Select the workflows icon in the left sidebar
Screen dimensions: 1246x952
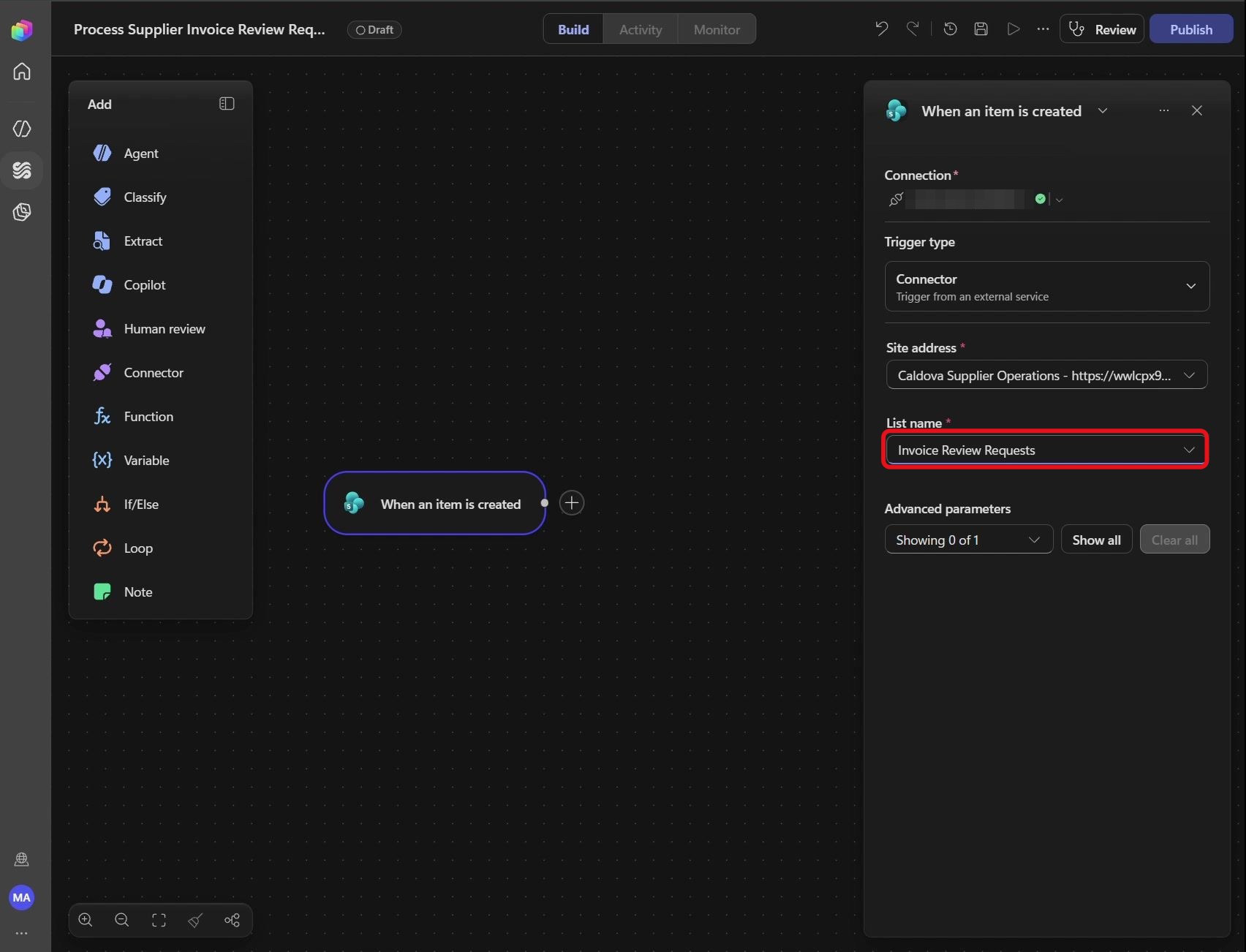(x=22, y=170)
